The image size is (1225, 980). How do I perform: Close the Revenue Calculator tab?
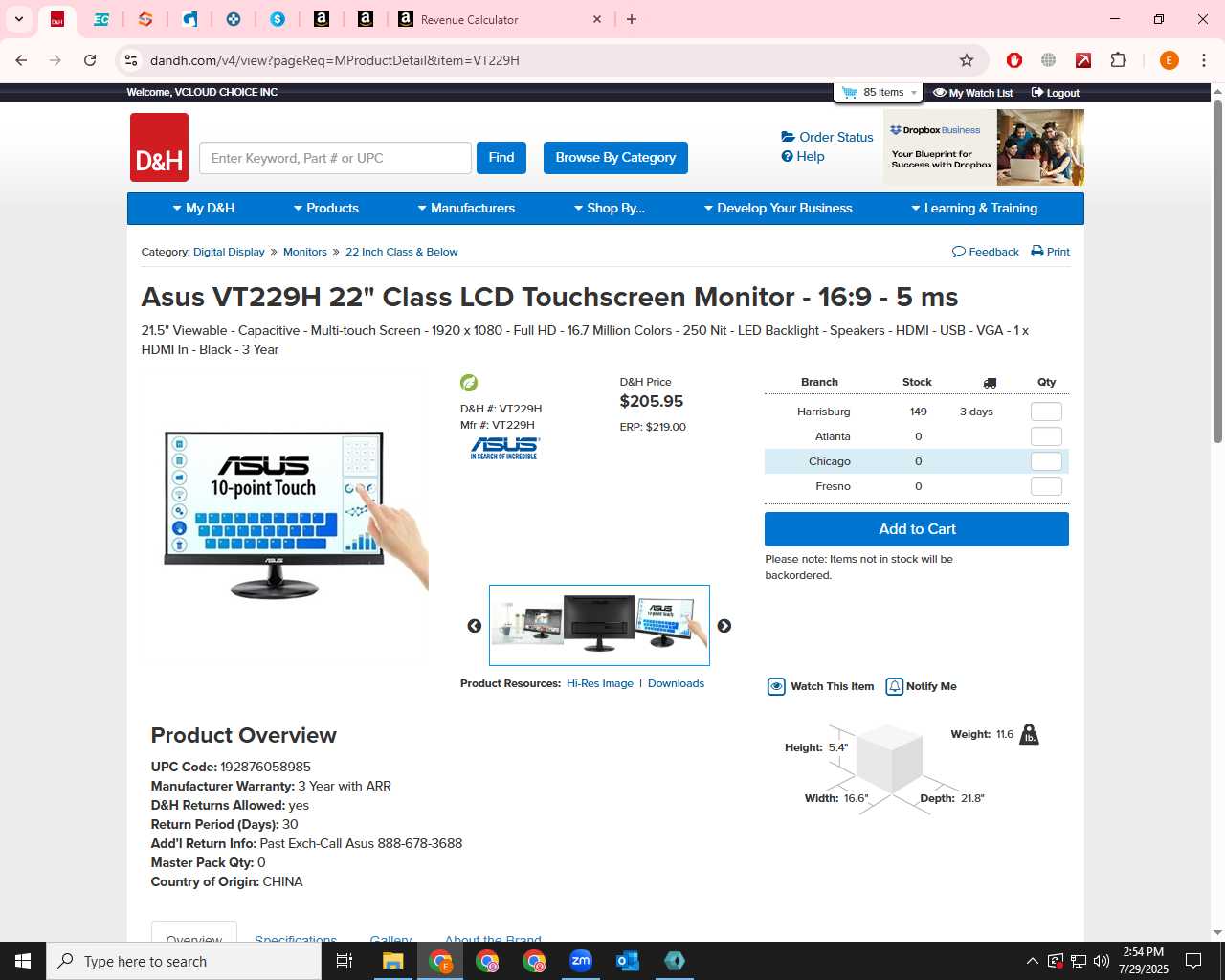(x=597, y=19)
